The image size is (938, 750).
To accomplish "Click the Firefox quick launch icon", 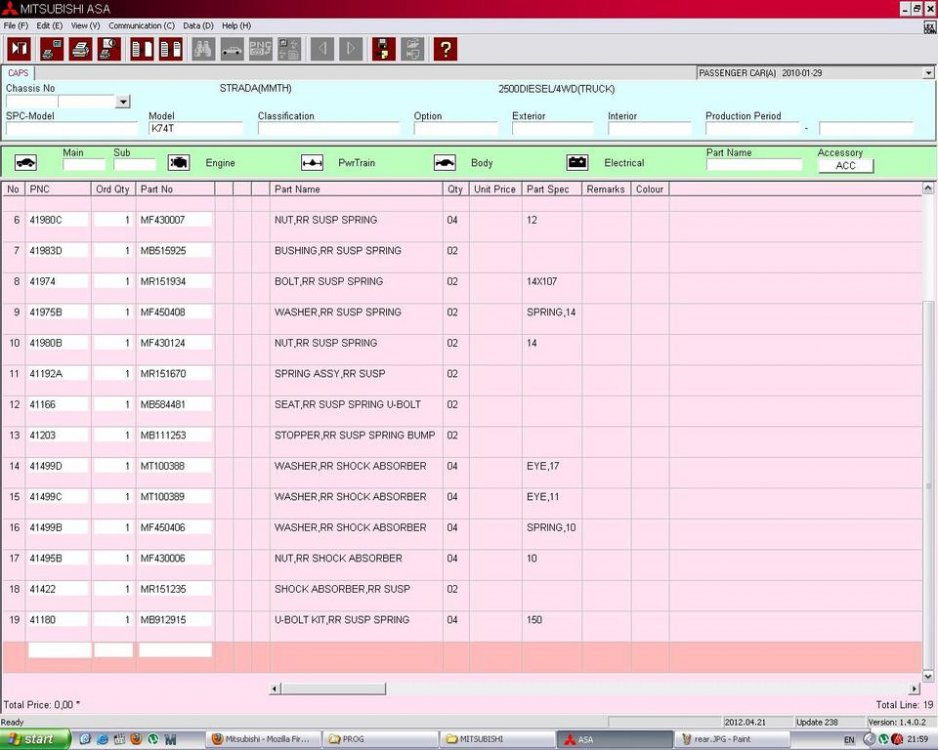I will [x=136, y=739].
